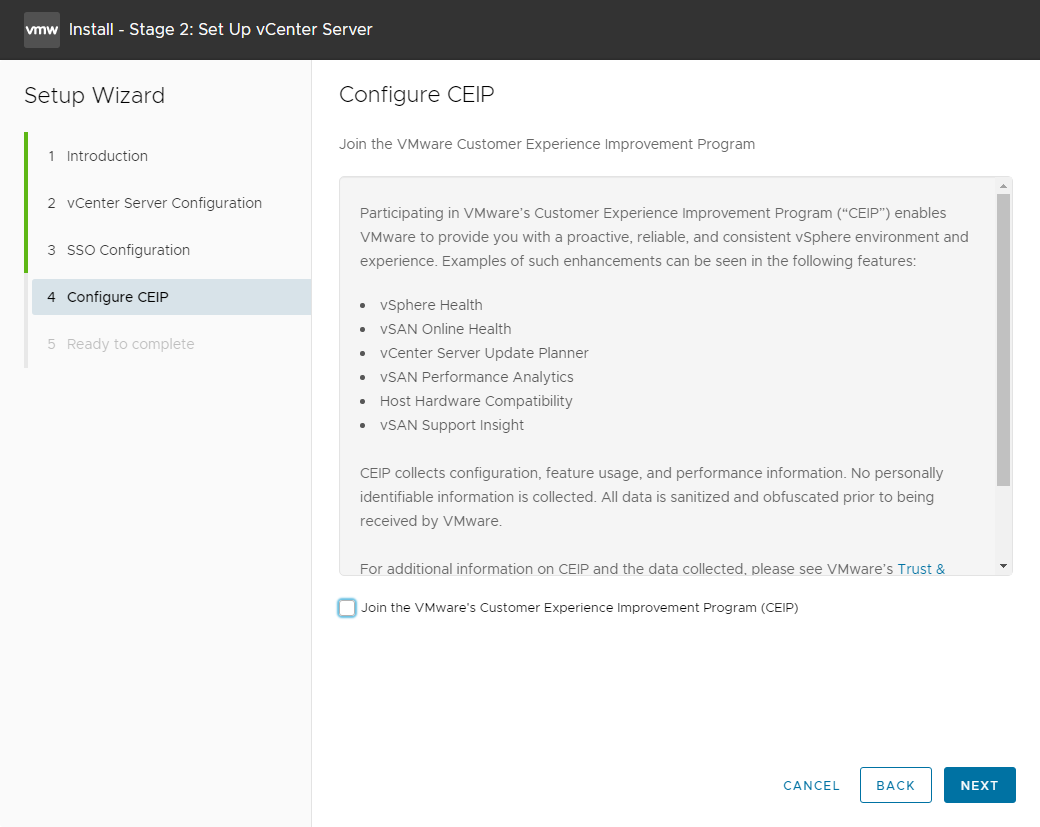Screen dimensions: 1040x827
Task: Go back with the BACK button
Action: click(x=895, y=785)
